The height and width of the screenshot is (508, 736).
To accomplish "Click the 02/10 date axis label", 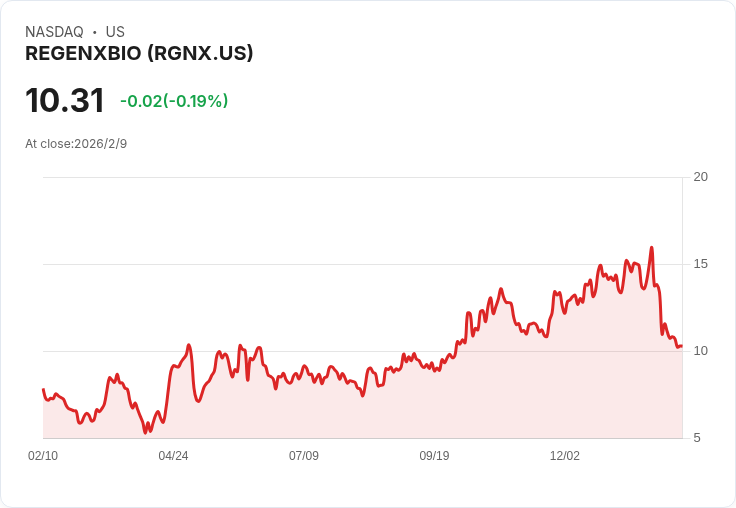I will coord(43,455).
